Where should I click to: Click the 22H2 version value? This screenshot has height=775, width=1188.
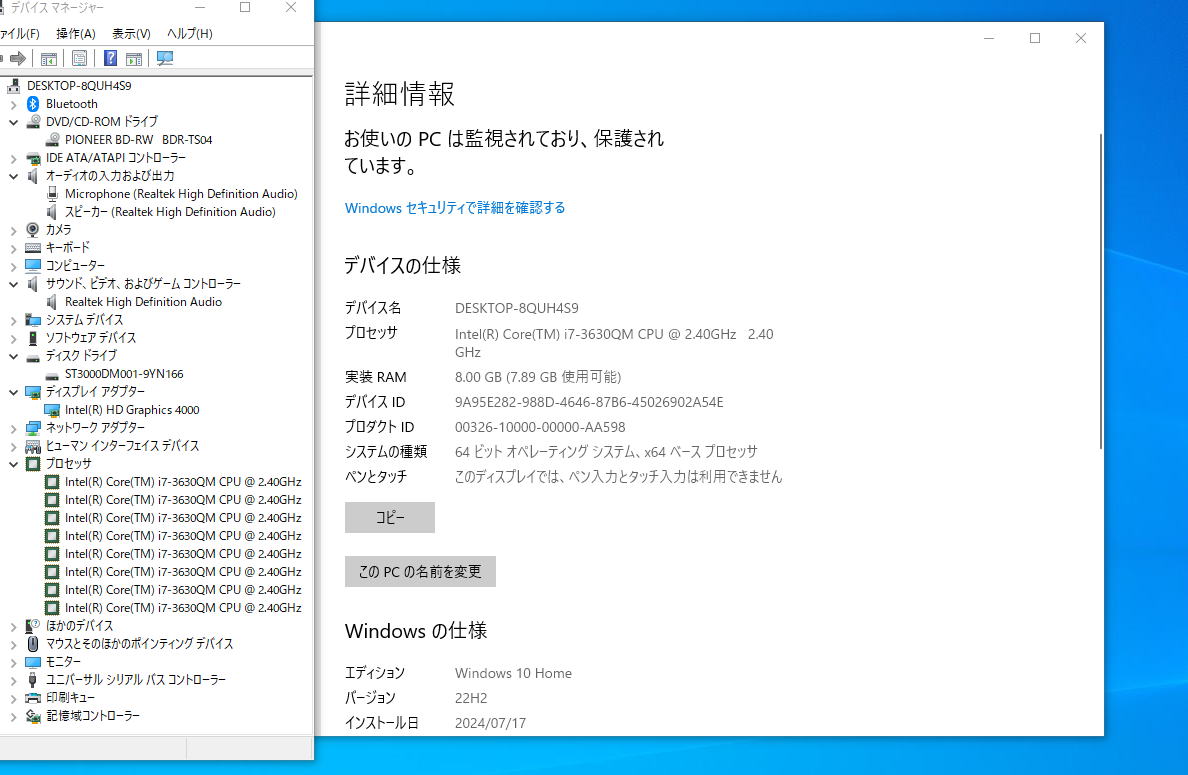(x=471, y=698)
